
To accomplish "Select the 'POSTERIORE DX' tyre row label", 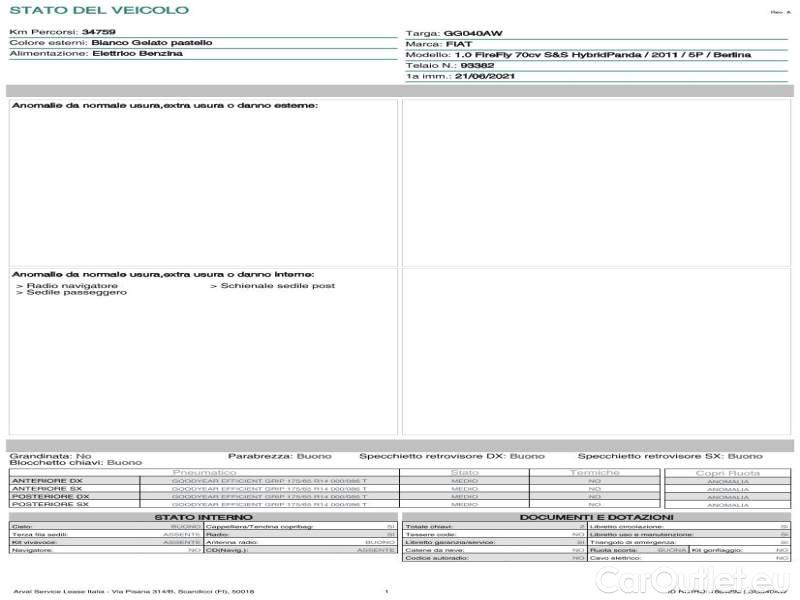I will pos(50,496).
